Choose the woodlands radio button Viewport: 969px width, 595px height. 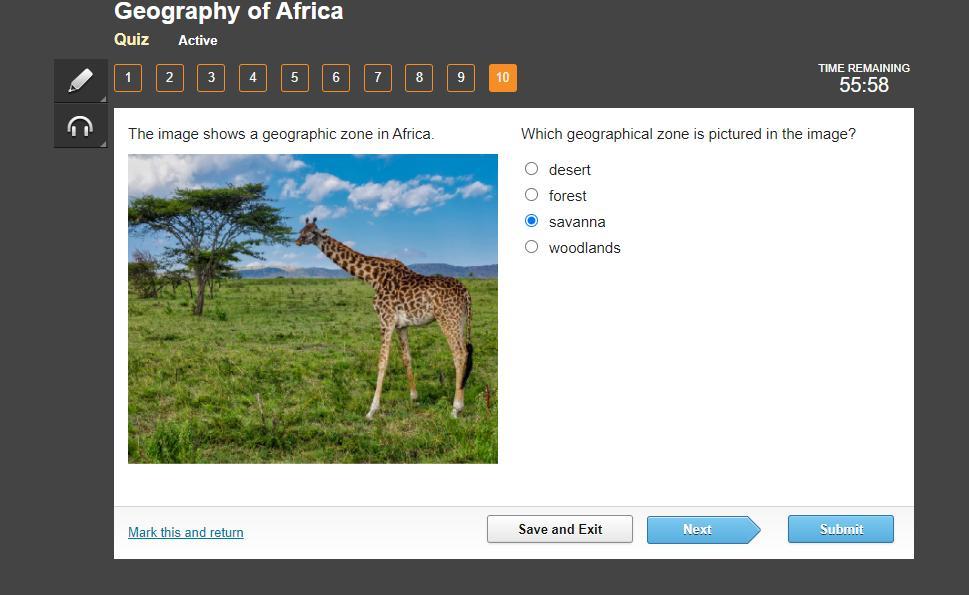(x=532, y=247)
